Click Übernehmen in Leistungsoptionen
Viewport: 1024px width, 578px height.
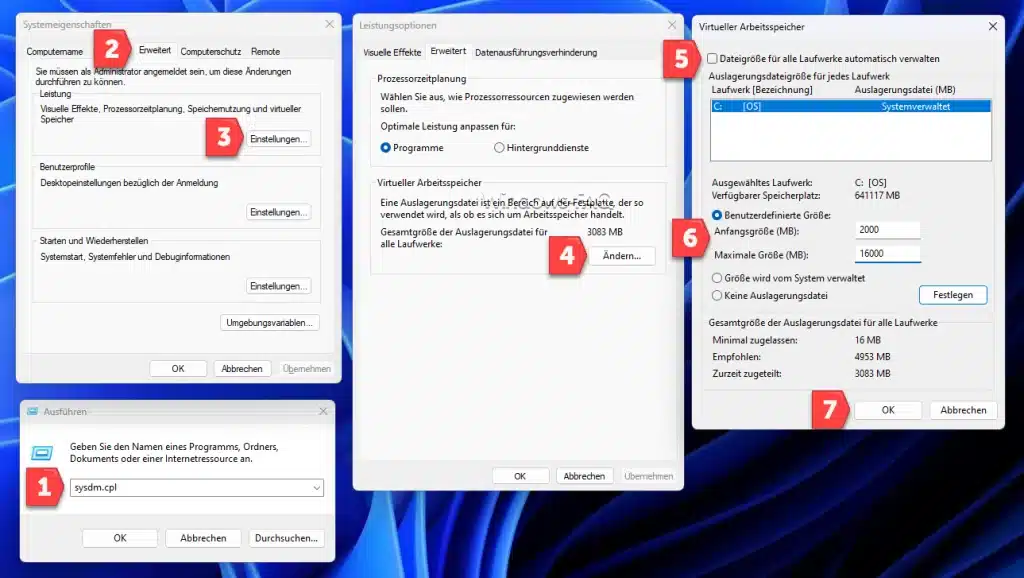tap(648, 476)
